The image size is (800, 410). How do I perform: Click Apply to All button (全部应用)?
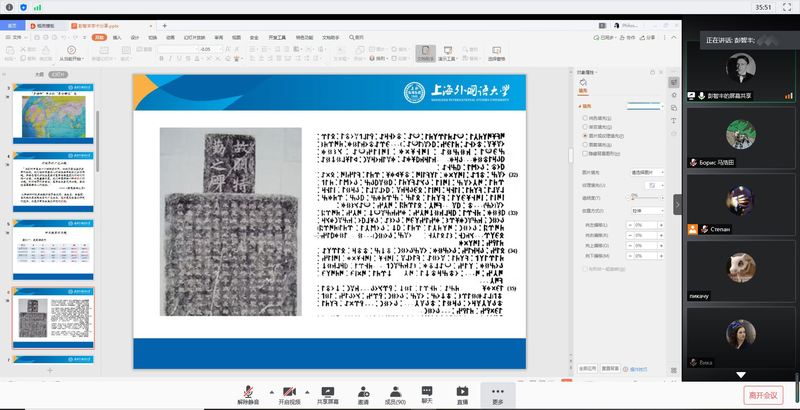coord(588,368)
